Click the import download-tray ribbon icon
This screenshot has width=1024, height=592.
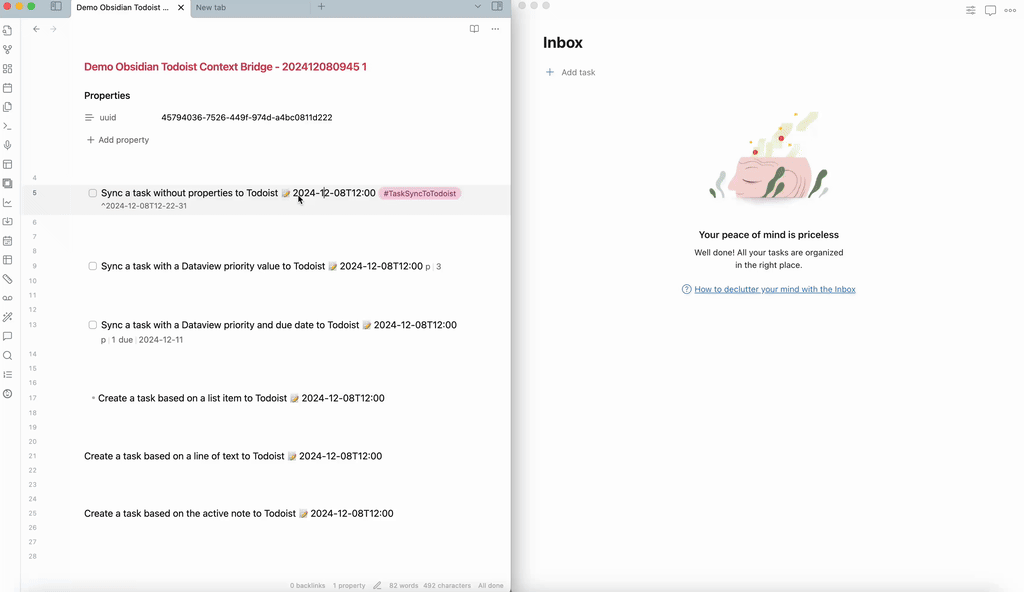[x=8, y=222]
